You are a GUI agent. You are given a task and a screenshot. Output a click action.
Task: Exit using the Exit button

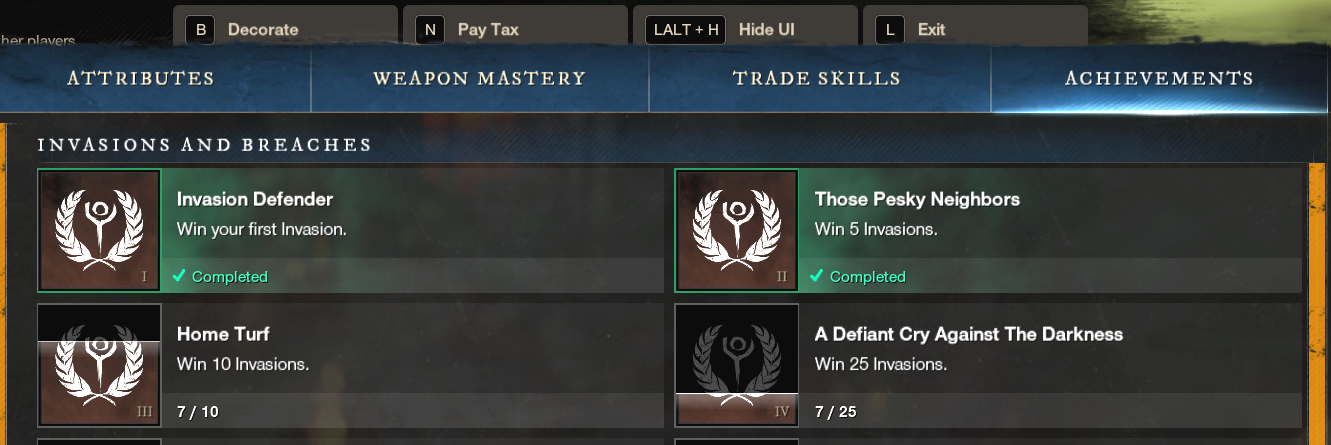click(x=975, y=27)
